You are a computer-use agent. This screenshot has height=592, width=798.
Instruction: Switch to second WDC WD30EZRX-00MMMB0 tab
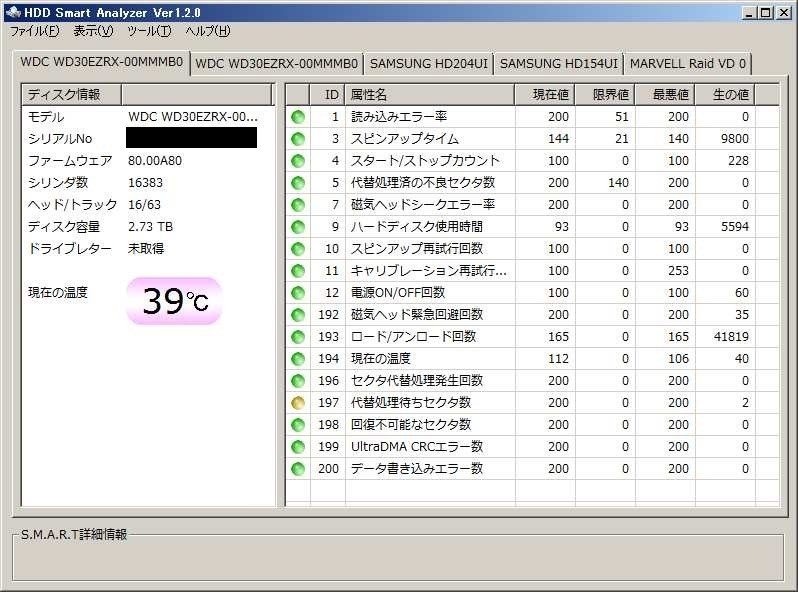pos(276,64)
